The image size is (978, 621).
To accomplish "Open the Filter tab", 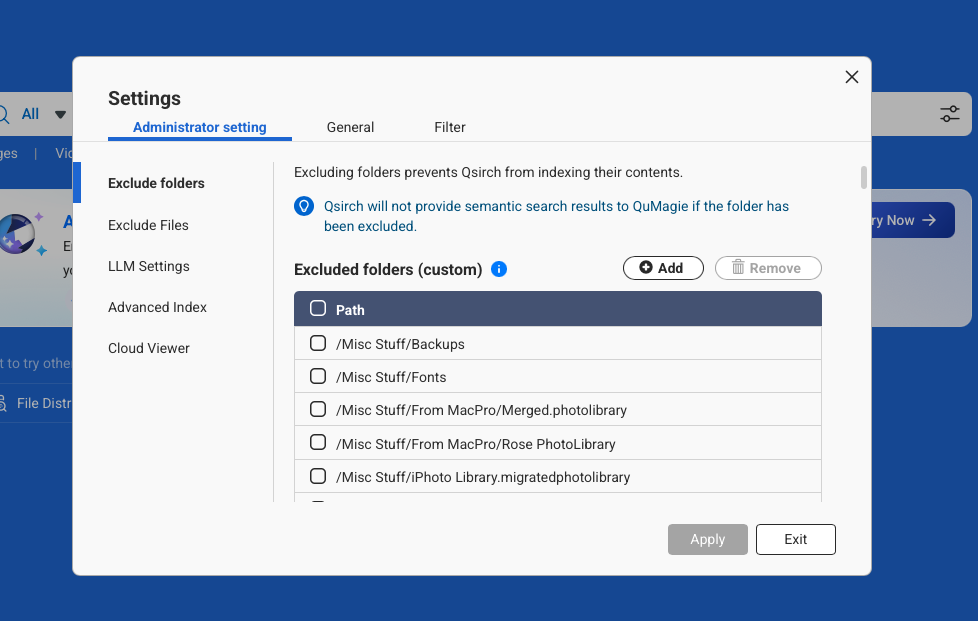I will [x=450, y=127].
